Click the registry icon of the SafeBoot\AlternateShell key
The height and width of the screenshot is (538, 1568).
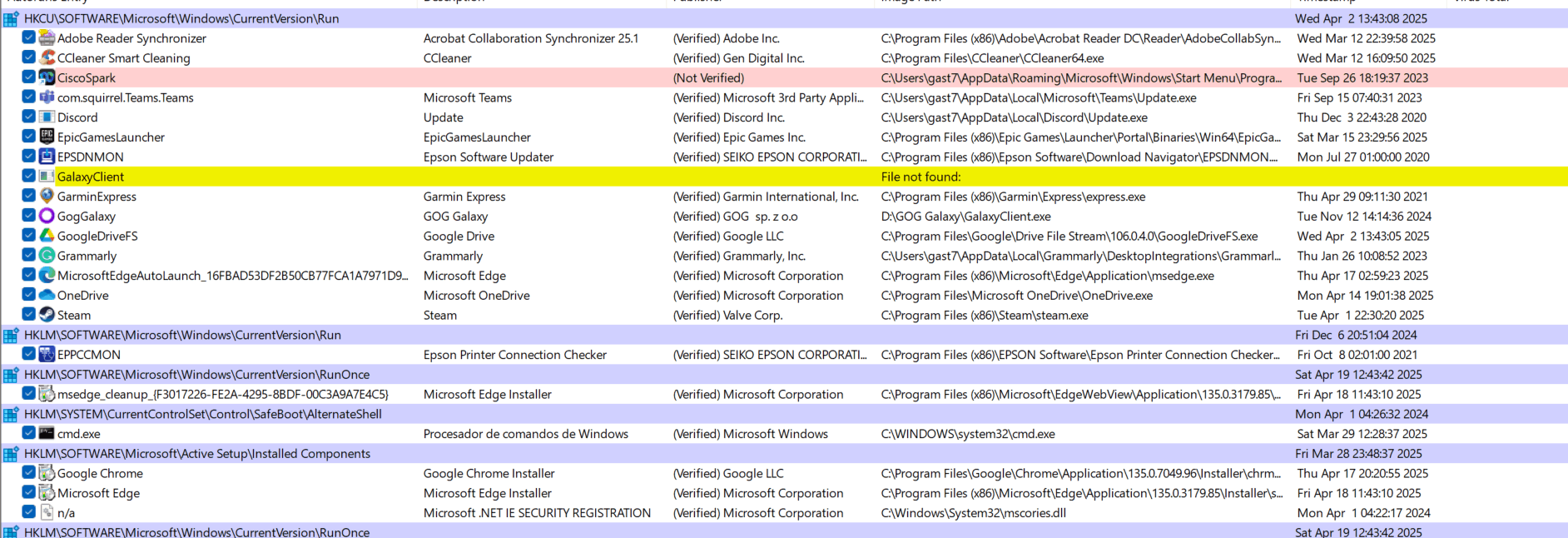[x=11, y=414]
